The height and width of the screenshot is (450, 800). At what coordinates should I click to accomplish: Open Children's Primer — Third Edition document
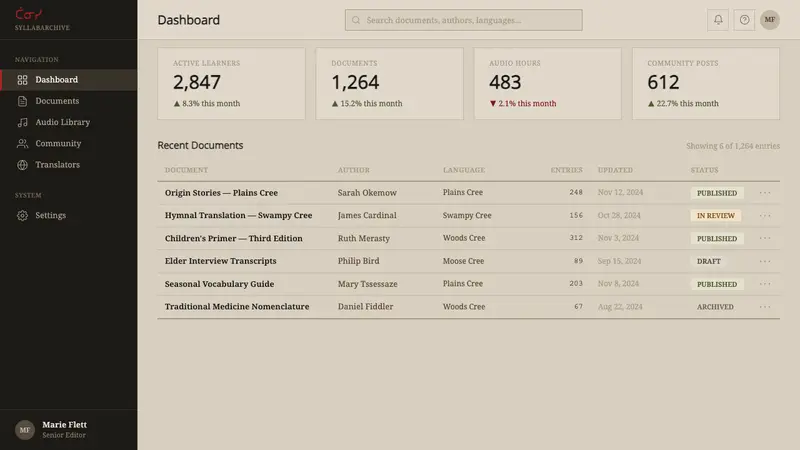(x=234, y=238)
